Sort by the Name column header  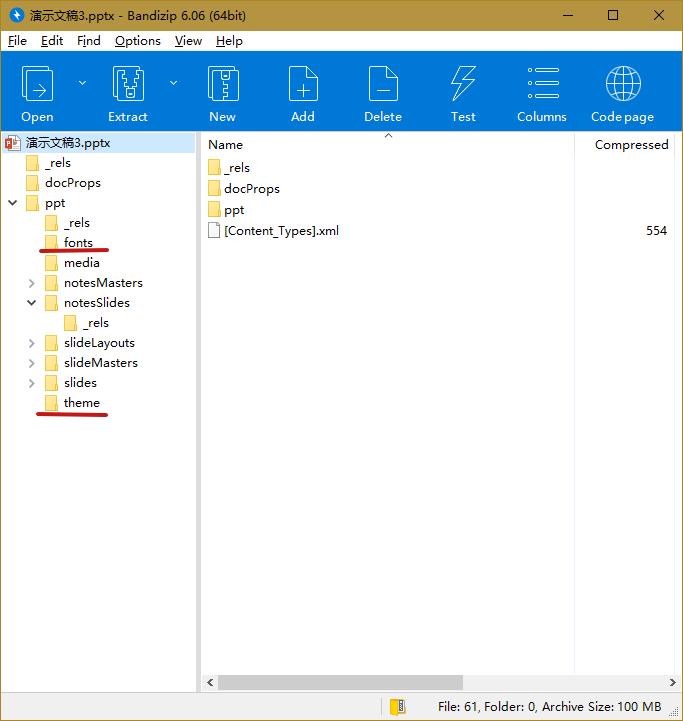click(226, 145)
